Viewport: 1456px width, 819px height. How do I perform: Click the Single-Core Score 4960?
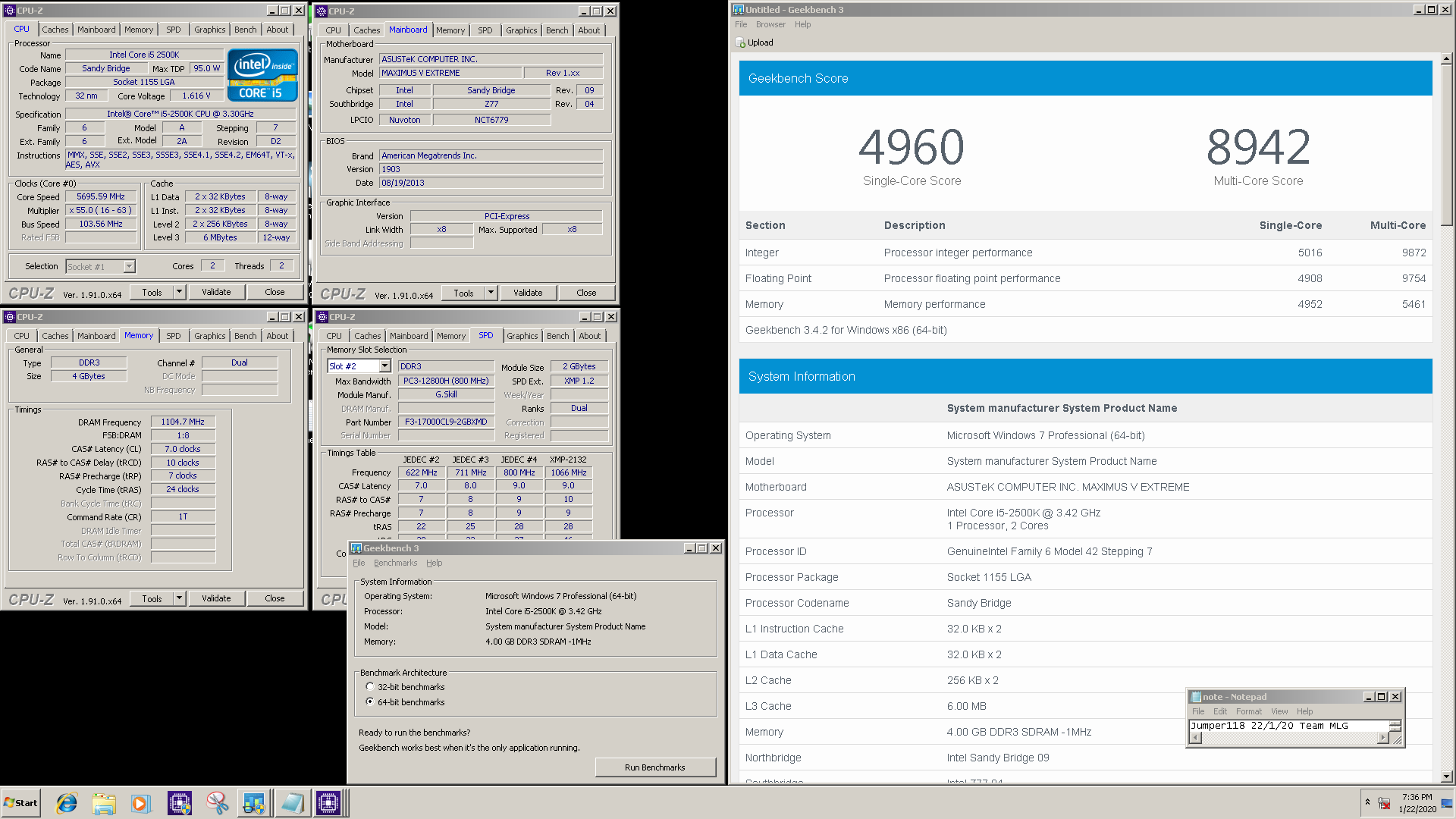pyautogui.click(x=912, y=148)
